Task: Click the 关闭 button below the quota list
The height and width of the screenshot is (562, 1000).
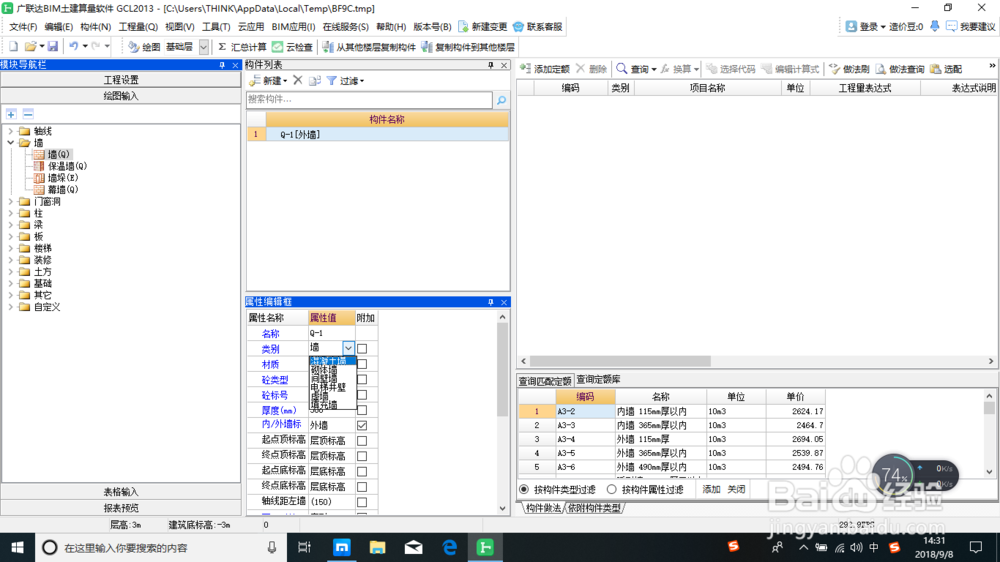Action: pyautogui.click(x=736, y=489)
